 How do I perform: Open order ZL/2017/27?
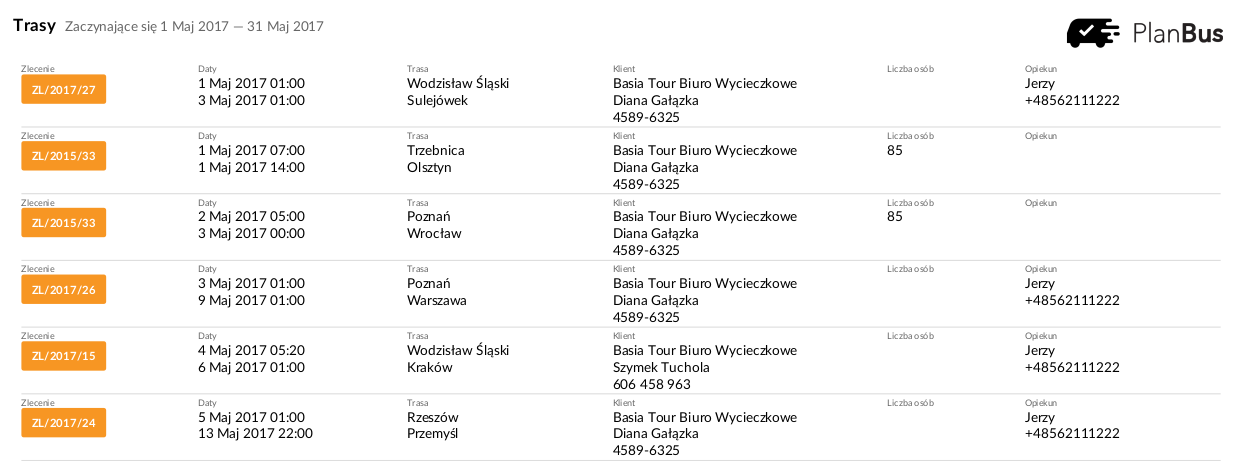pos(64,90)
